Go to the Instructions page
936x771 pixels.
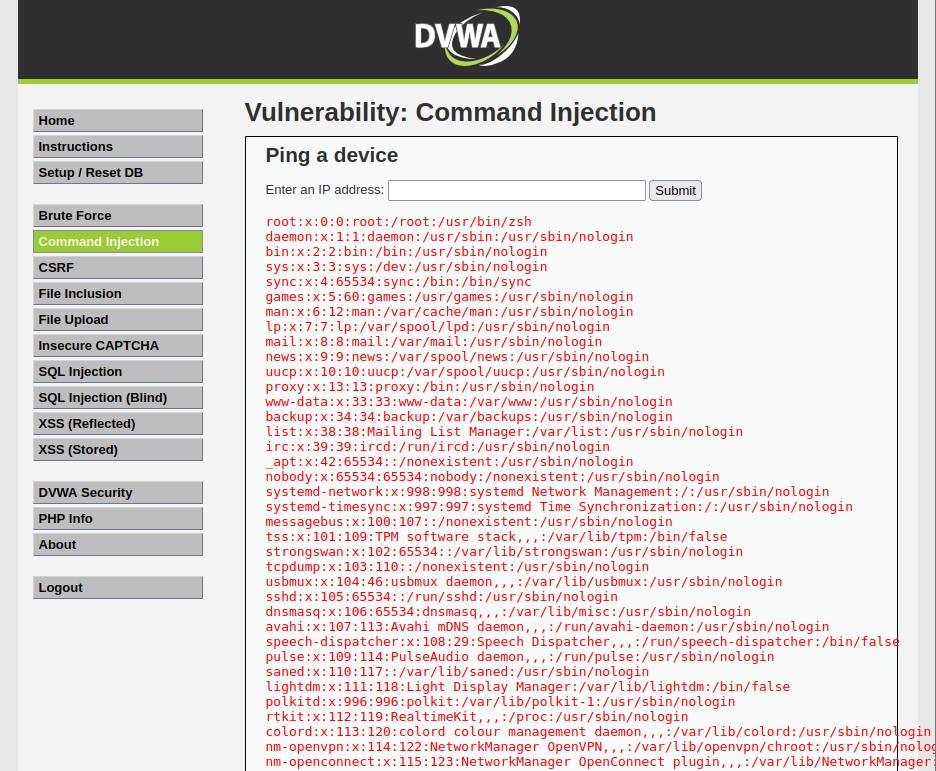coord(118,147)
